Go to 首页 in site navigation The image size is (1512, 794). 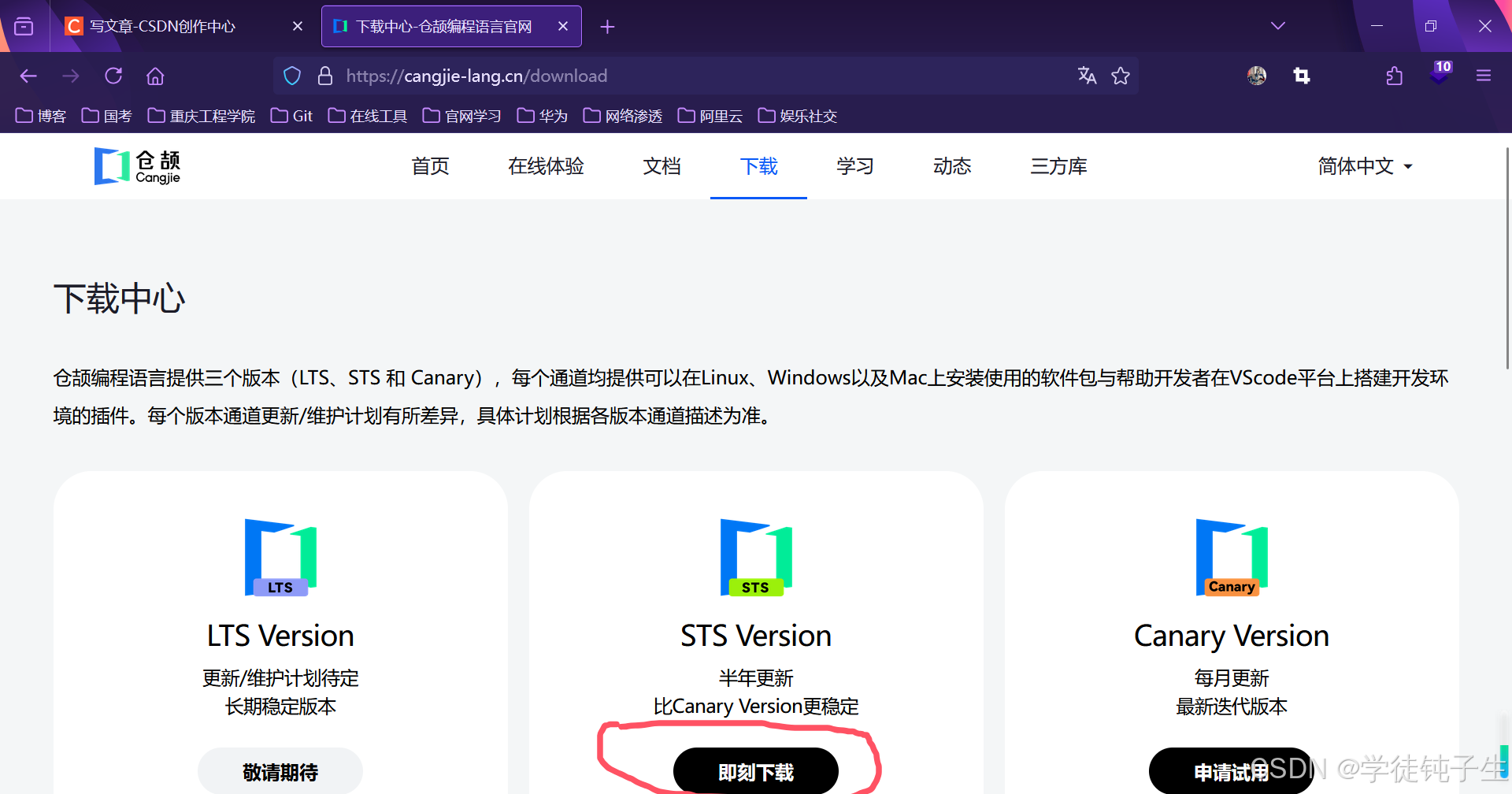[430, 166]
